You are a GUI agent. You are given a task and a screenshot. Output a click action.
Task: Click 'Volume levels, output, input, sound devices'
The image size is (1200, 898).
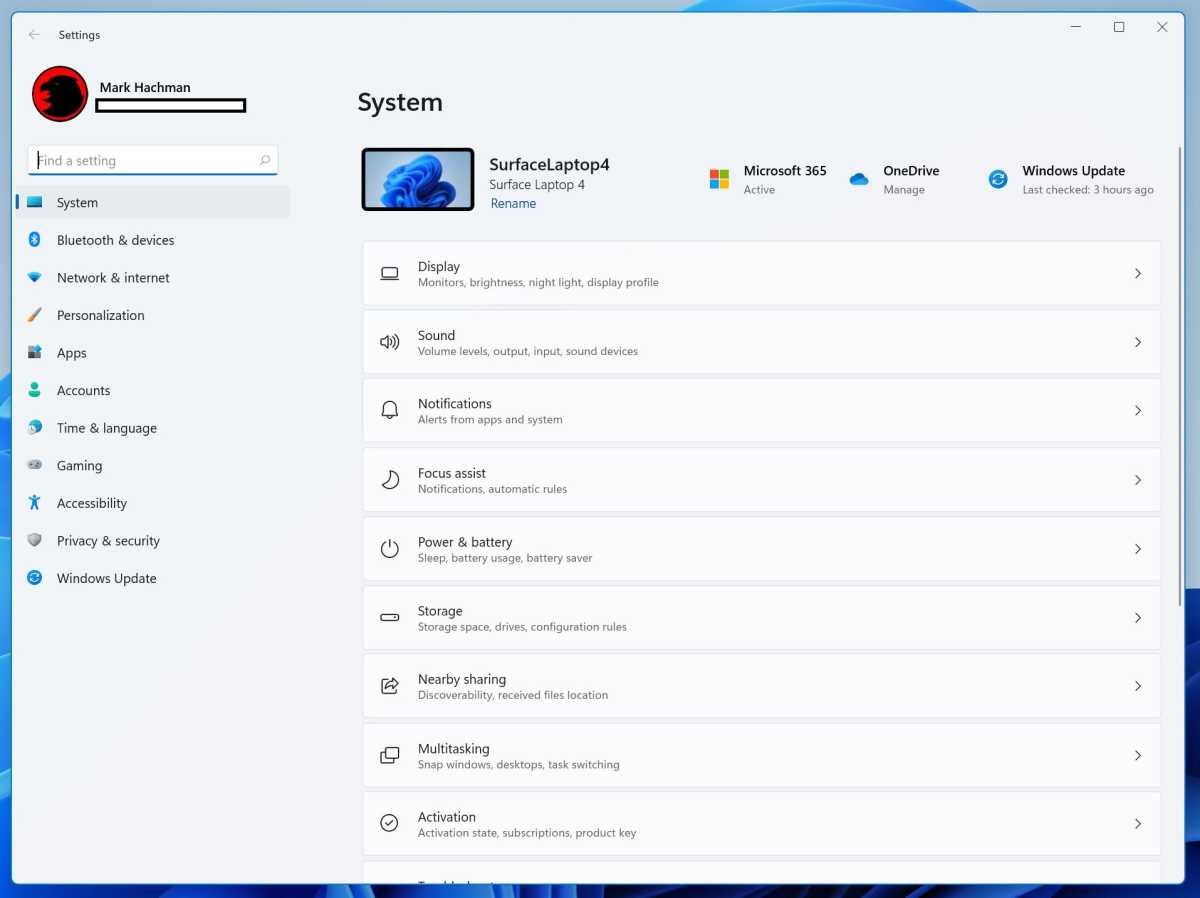528,351
